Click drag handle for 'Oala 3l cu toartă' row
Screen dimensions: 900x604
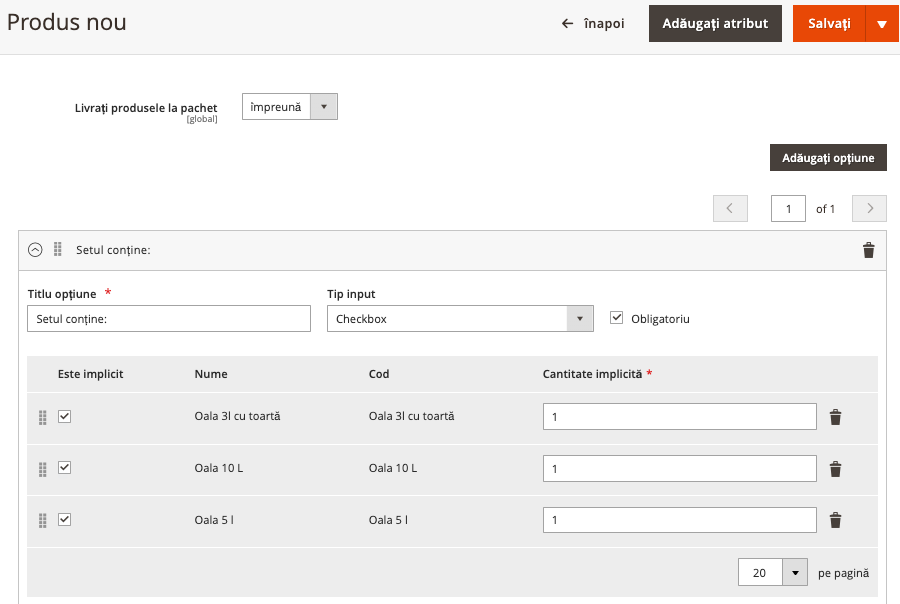tap(42, 417)
